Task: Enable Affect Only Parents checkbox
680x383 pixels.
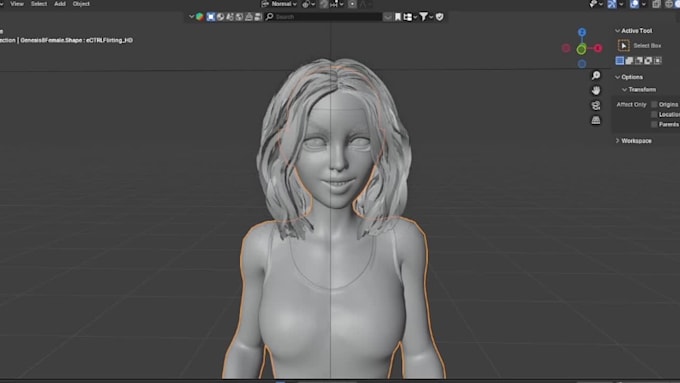Action: tap(654, 124)
